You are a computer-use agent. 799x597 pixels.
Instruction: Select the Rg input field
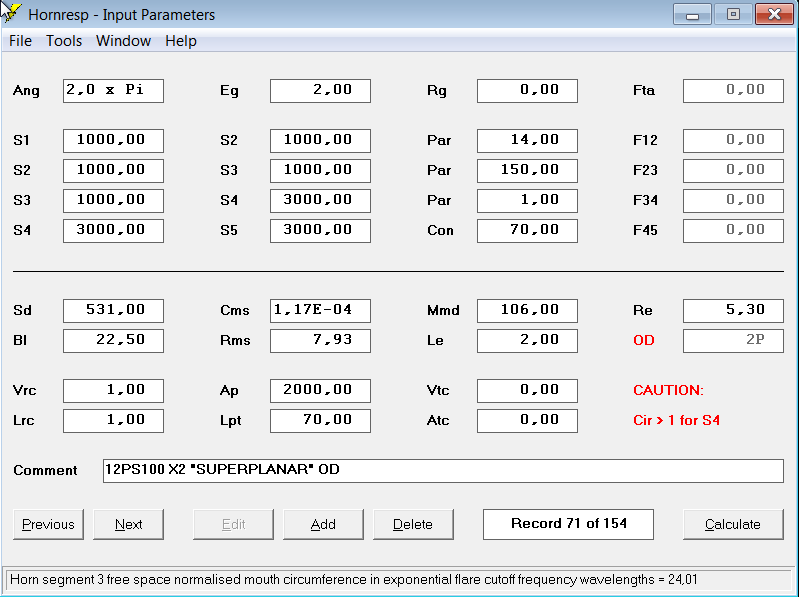(x=527, y=91)
